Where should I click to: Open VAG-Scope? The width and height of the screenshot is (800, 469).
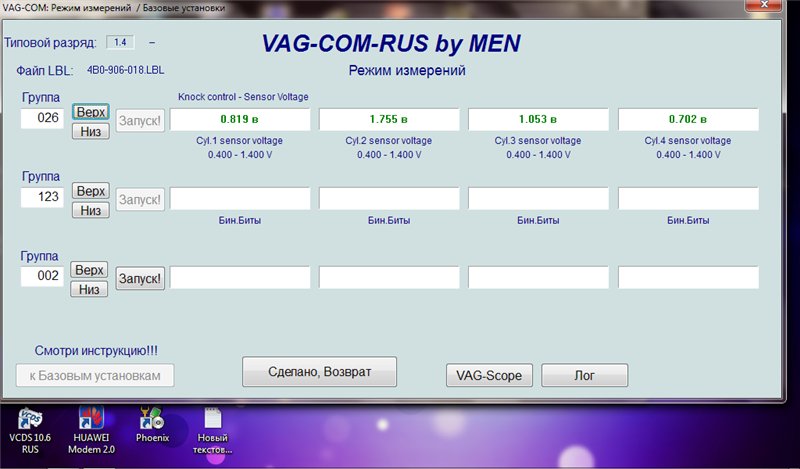489,376
